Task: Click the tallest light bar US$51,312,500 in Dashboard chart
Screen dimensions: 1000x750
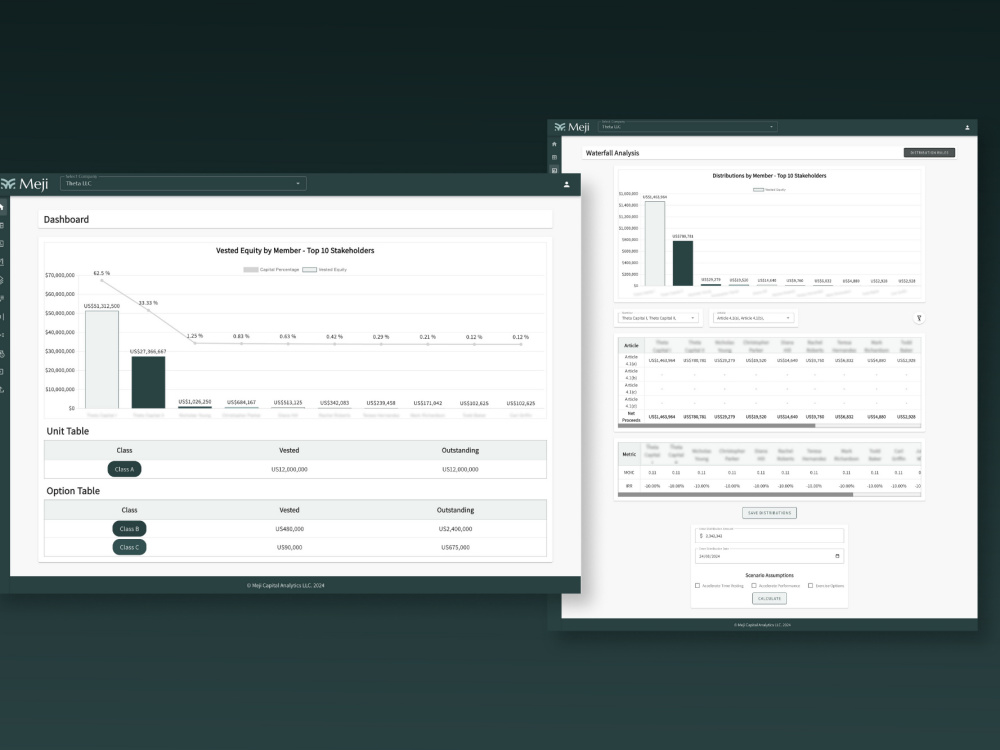Action: click(x=102, y=360)
